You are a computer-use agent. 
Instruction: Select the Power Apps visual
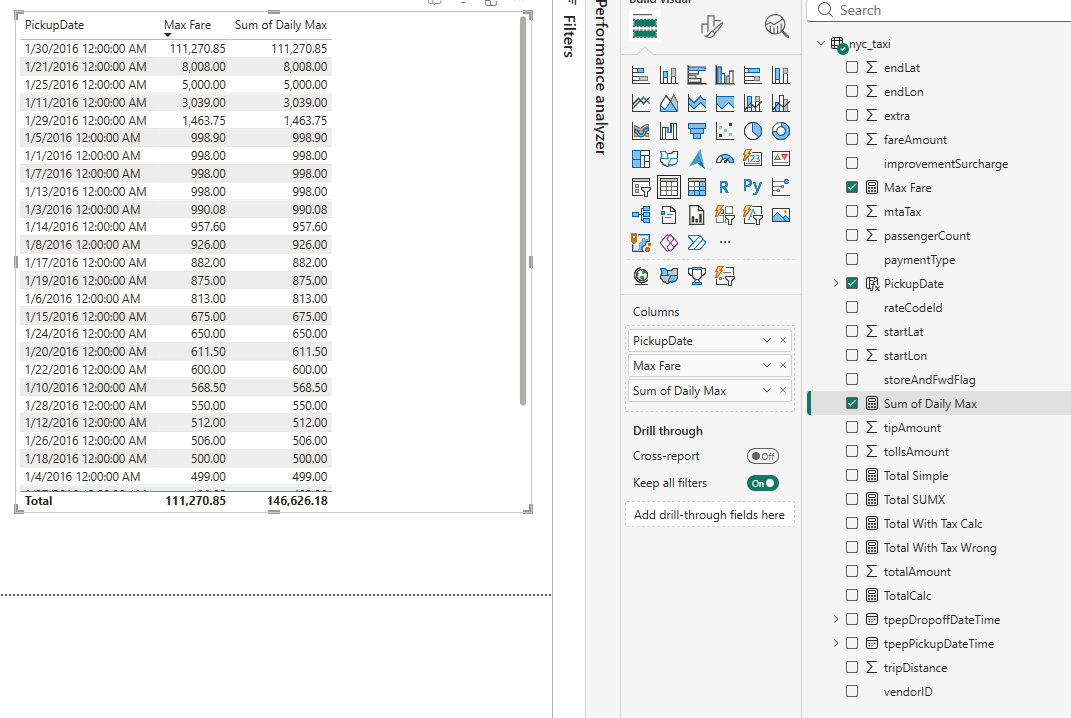coord(669,243)
